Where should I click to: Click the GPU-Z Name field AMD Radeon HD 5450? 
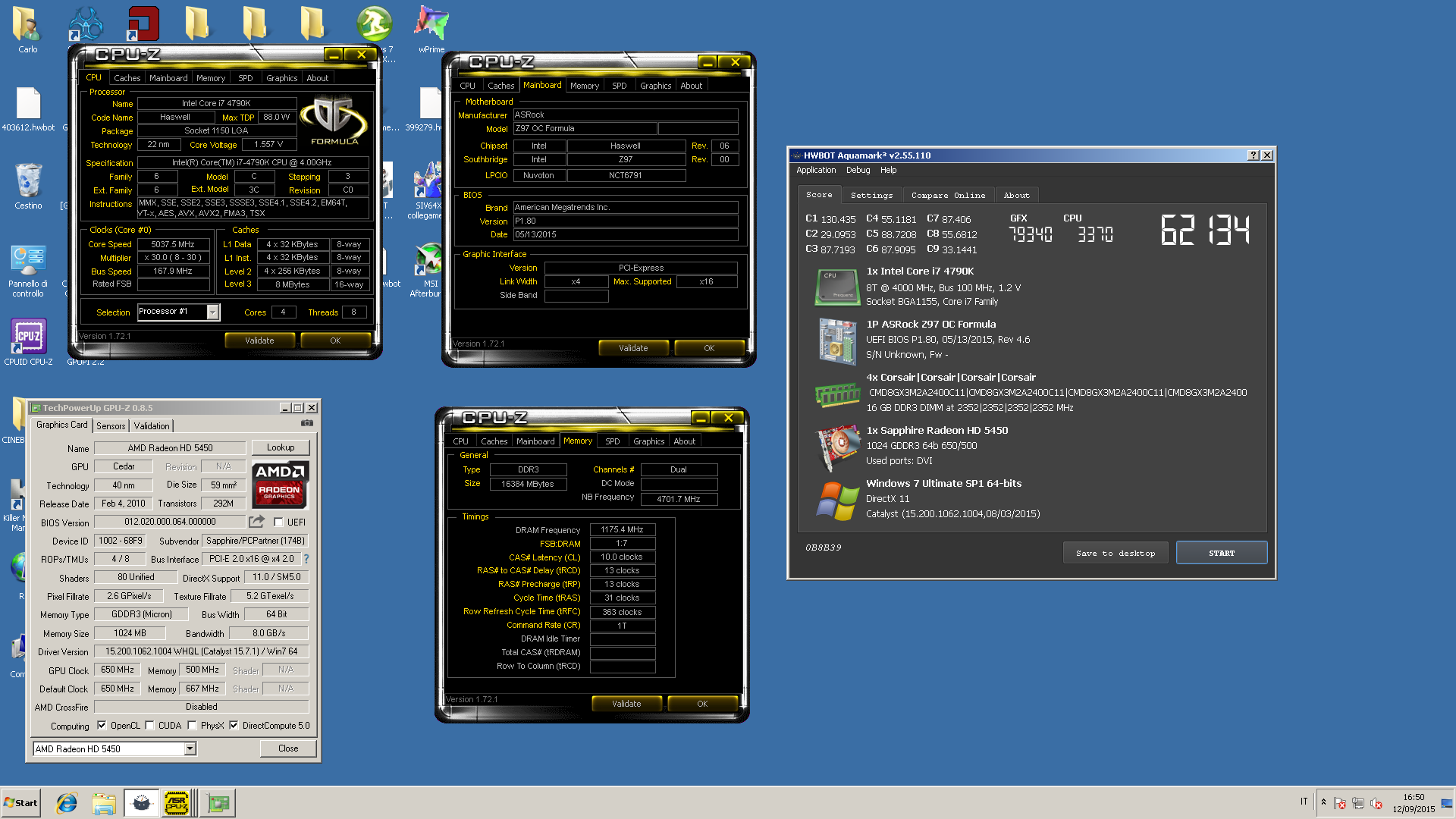pos(170,448)
